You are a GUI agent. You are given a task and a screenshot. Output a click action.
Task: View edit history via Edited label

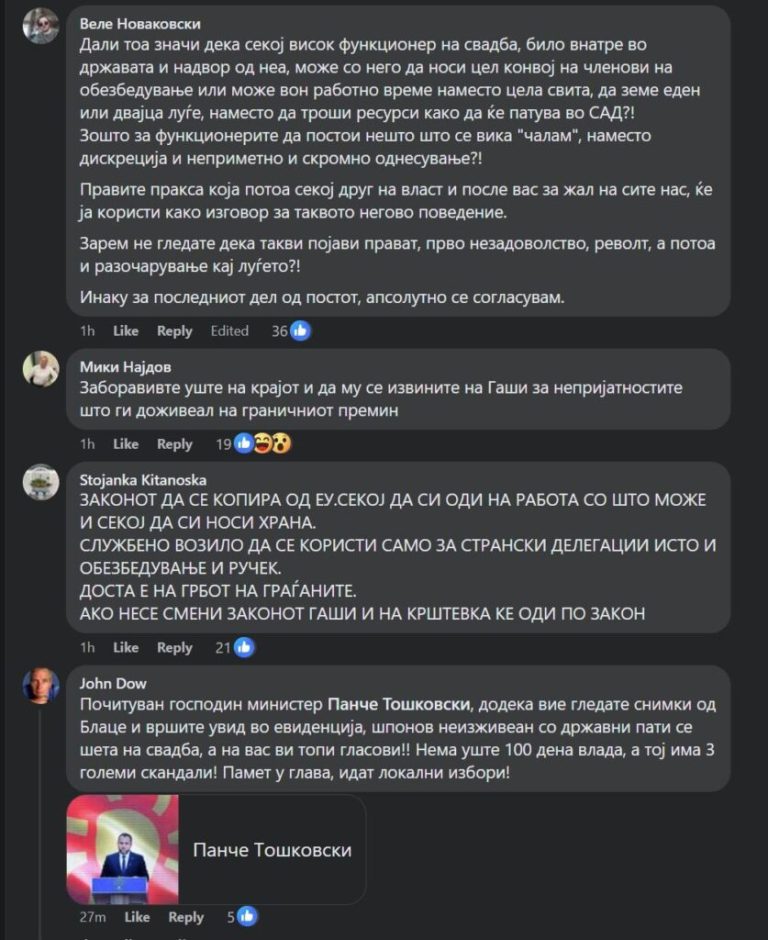(x=230, y=331)
